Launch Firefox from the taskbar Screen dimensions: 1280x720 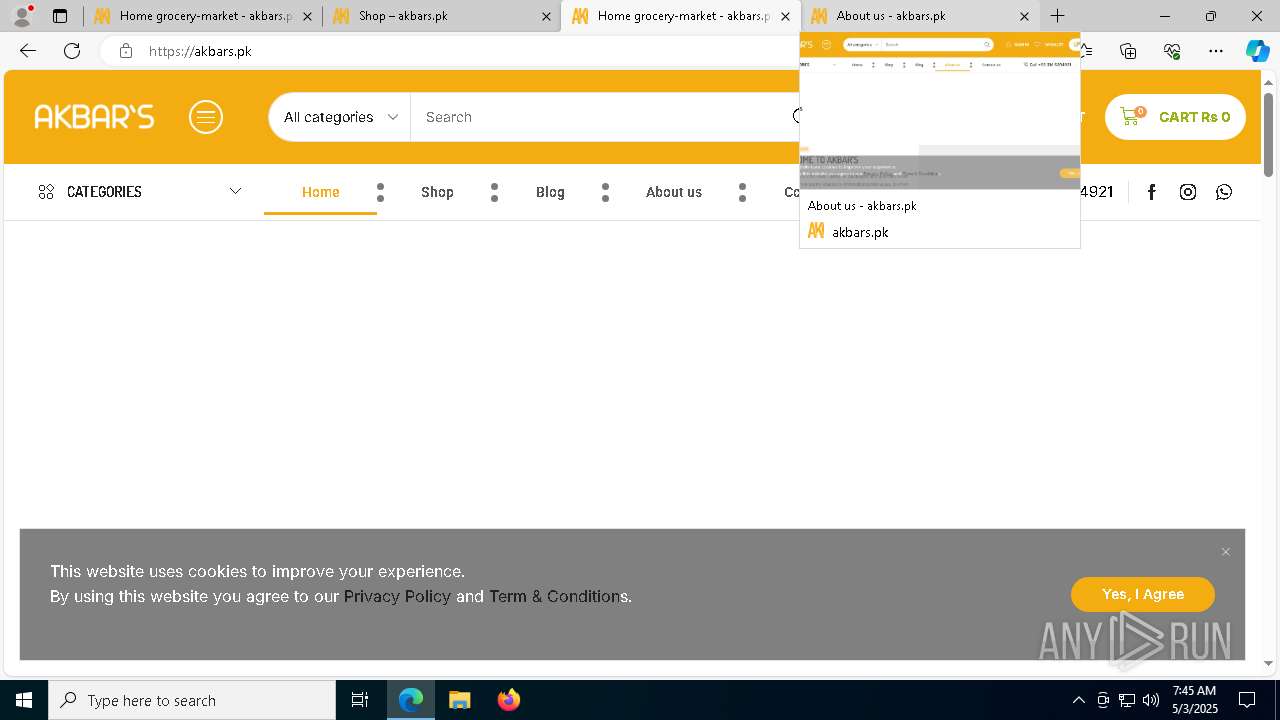(x=508, y=700)
